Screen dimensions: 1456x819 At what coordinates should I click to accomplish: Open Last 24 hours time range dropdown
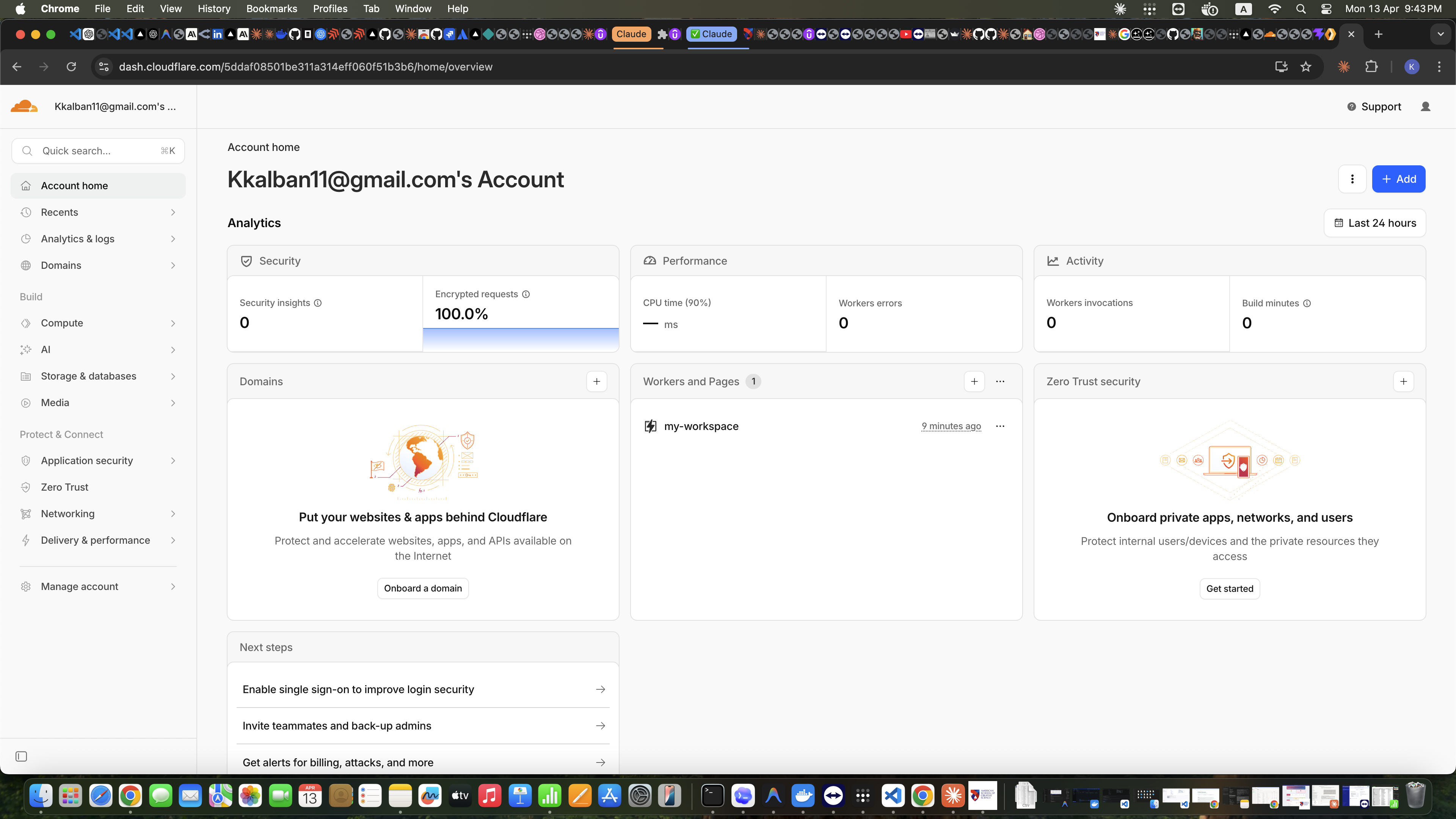pos(1374,223)
